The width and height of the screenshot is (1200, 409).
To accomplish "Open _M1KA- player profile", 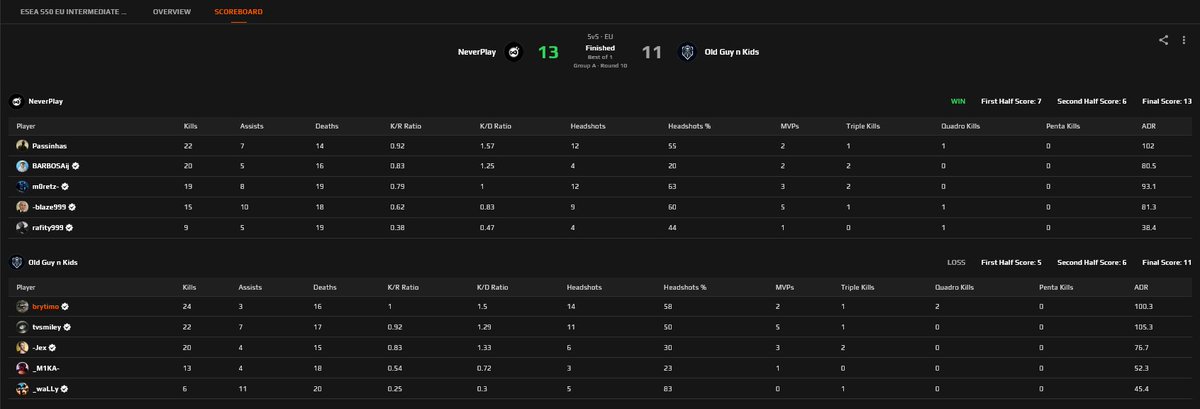I will coord(45,368).
